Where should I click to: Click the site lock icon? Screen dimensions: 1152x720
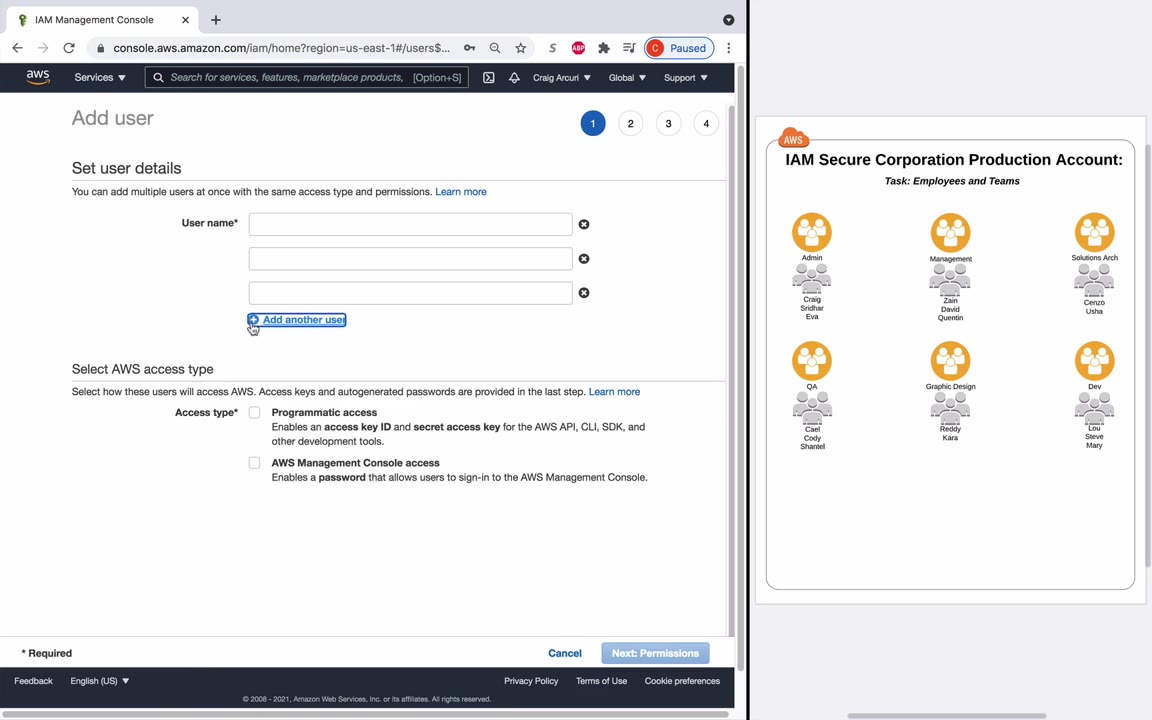pos(101,48)
